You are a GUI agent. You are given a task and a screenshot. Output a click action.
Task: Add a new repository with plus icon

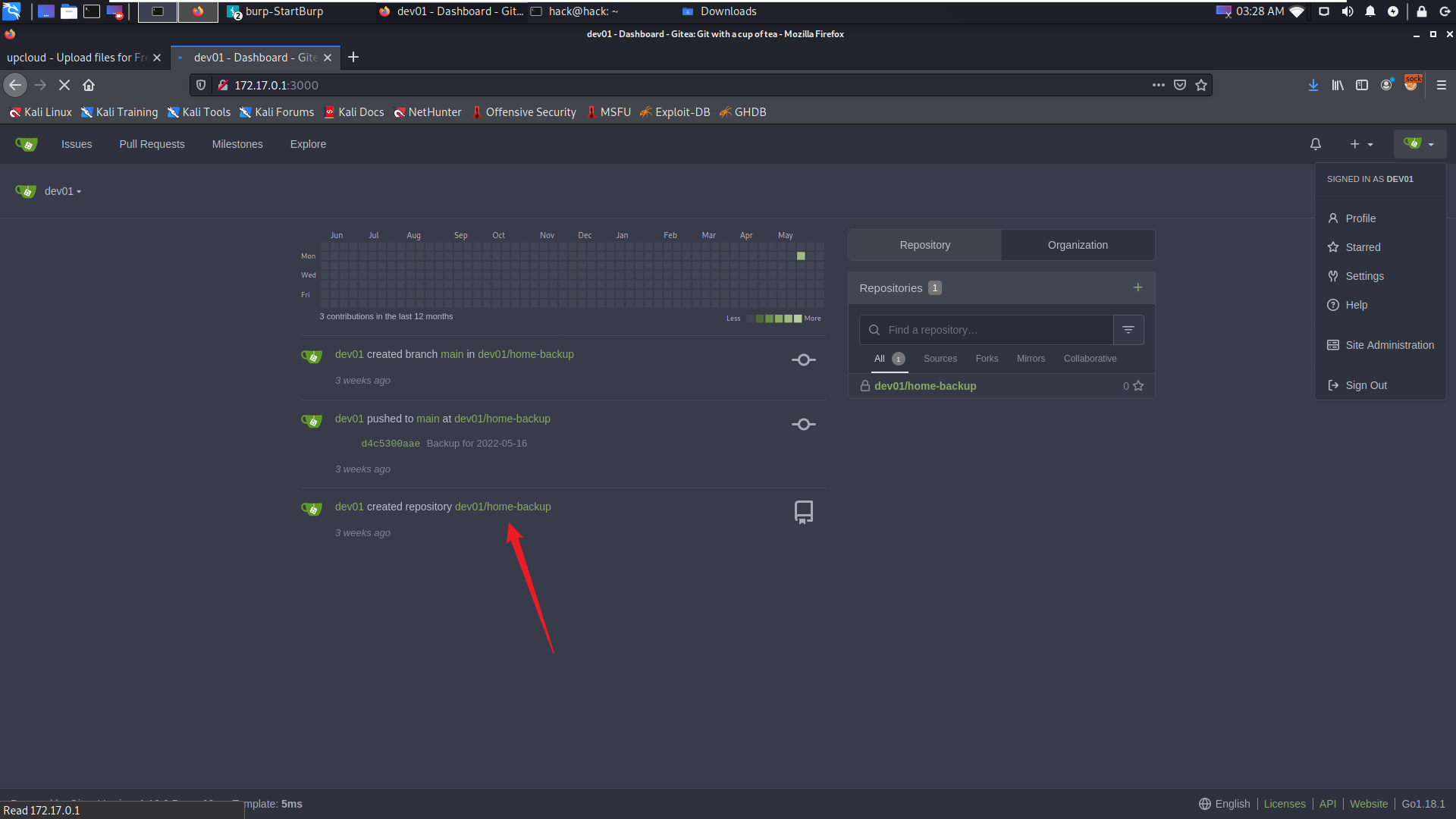1137,287
